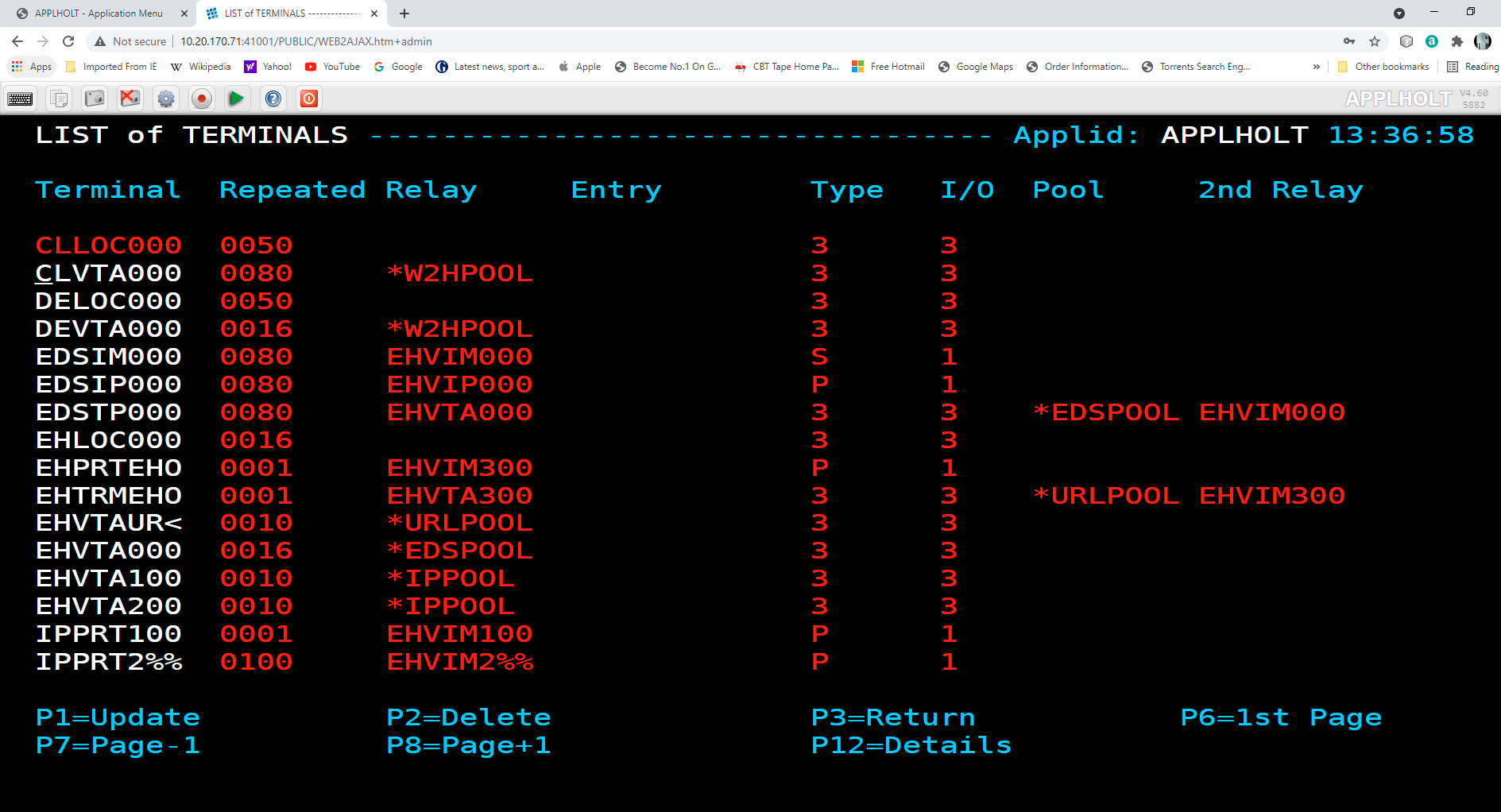Open the Imported From IE bookmark folder

111,67
